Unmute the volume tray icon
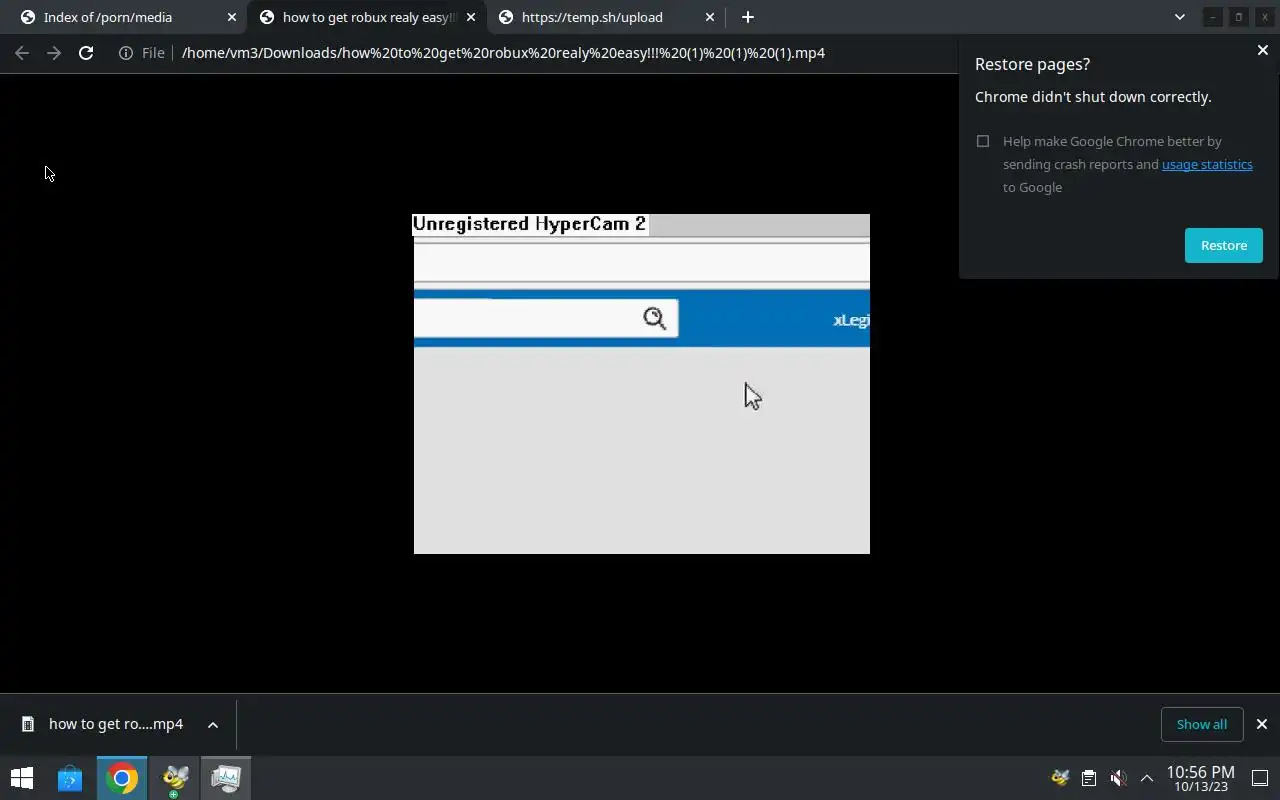 pyautogui.click(x=1118, y=778)
